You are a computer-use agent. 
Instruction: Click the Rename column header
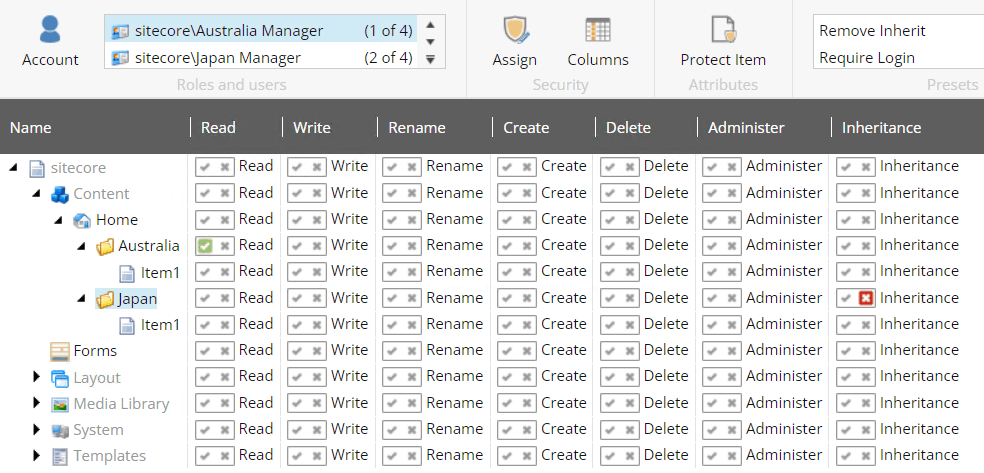click(x=417, y=128)
